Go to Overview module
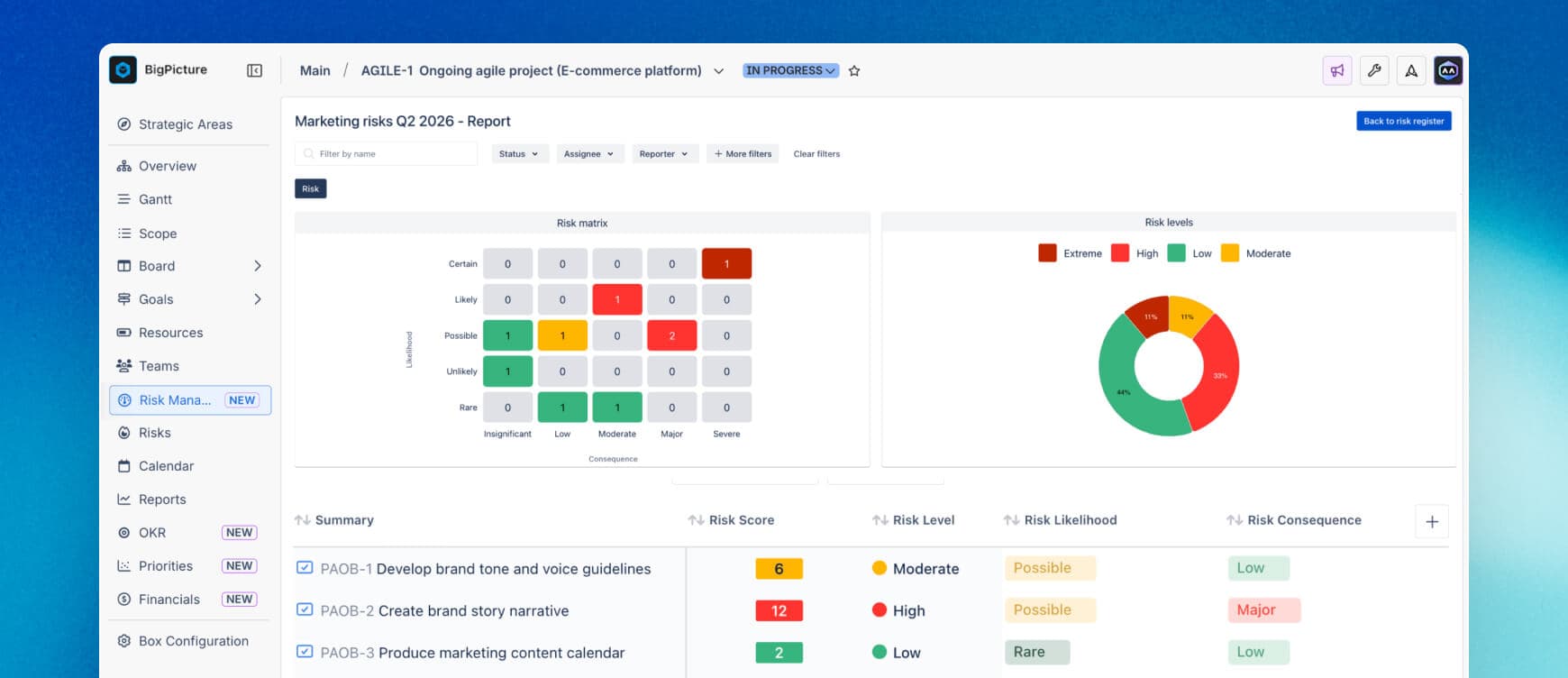Screen dimensions: 1568x678 [167, 166]
